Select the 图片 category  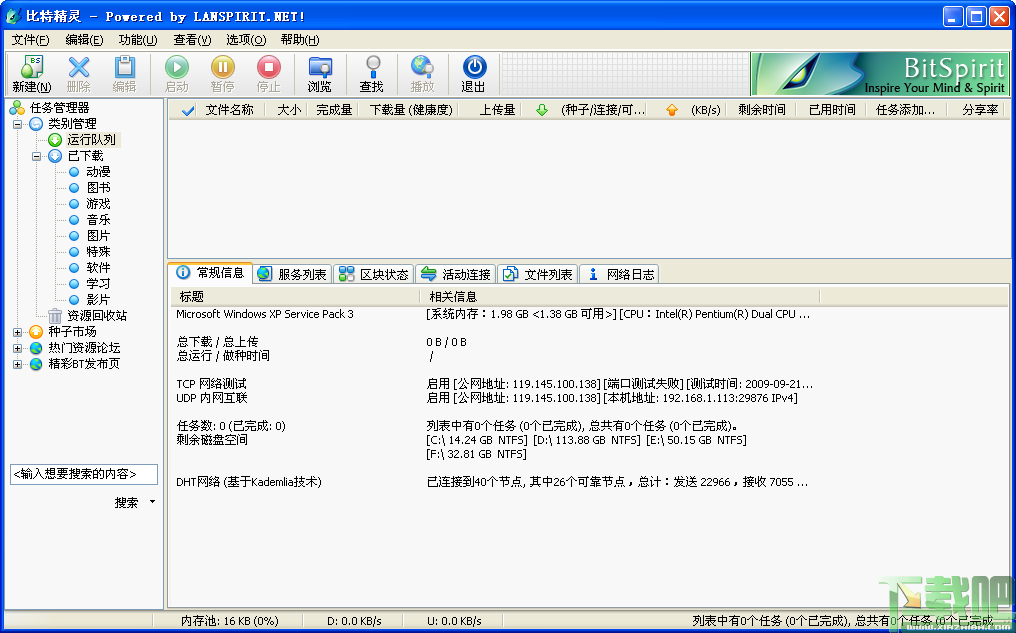coord(98,236)
